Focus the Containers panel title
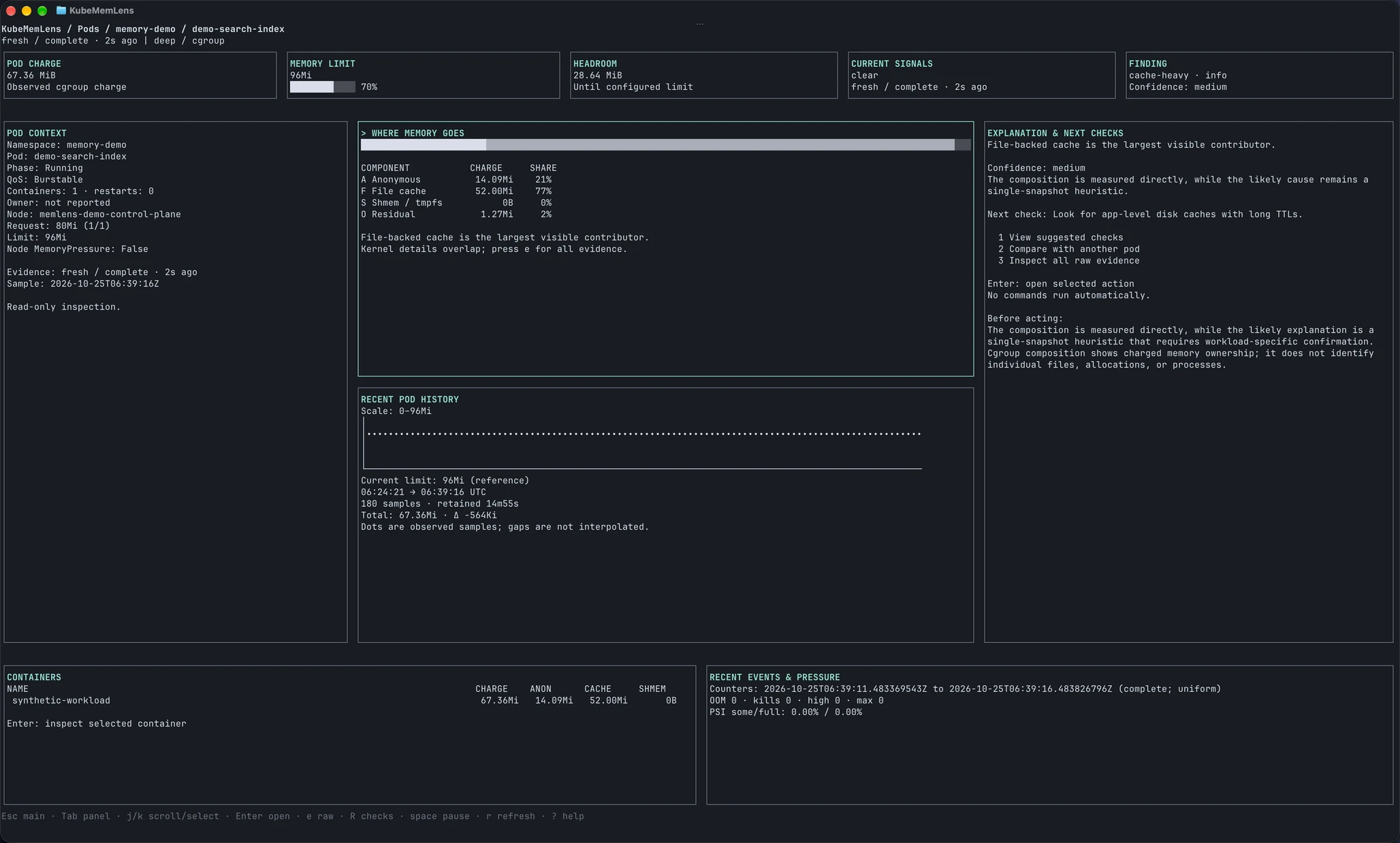The width and height of the screenshot is (1400, 843). click(x=34, y=678)
